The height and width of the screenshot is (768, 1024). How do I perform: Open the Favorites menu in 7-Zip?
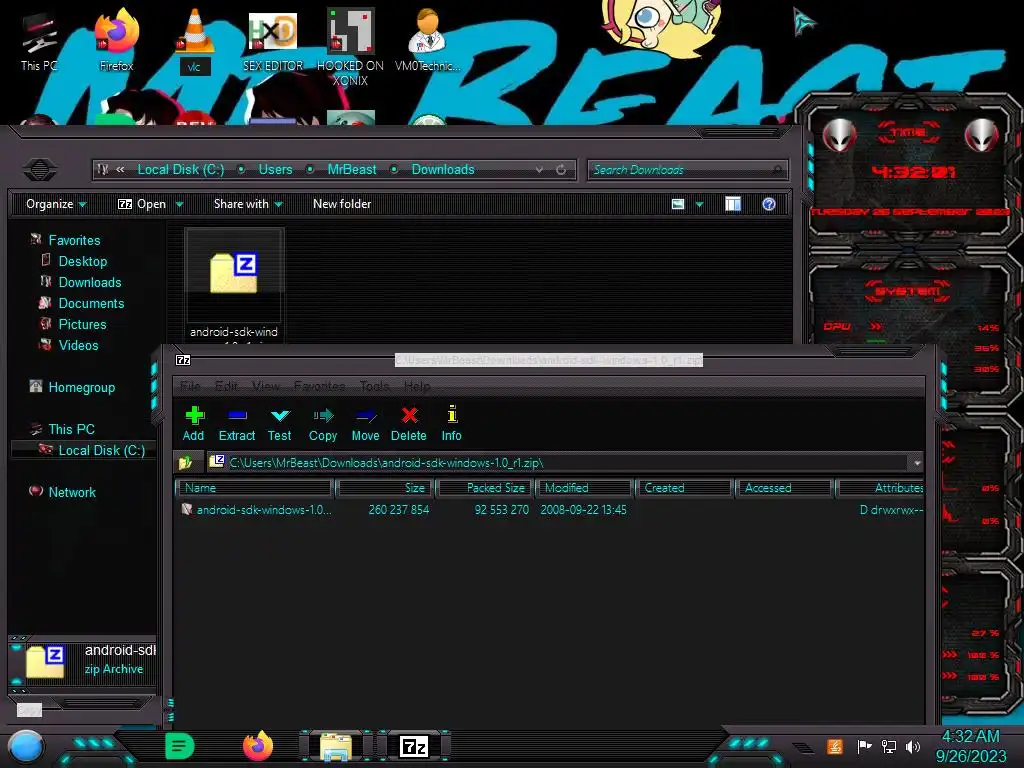(x=319, y=386)
